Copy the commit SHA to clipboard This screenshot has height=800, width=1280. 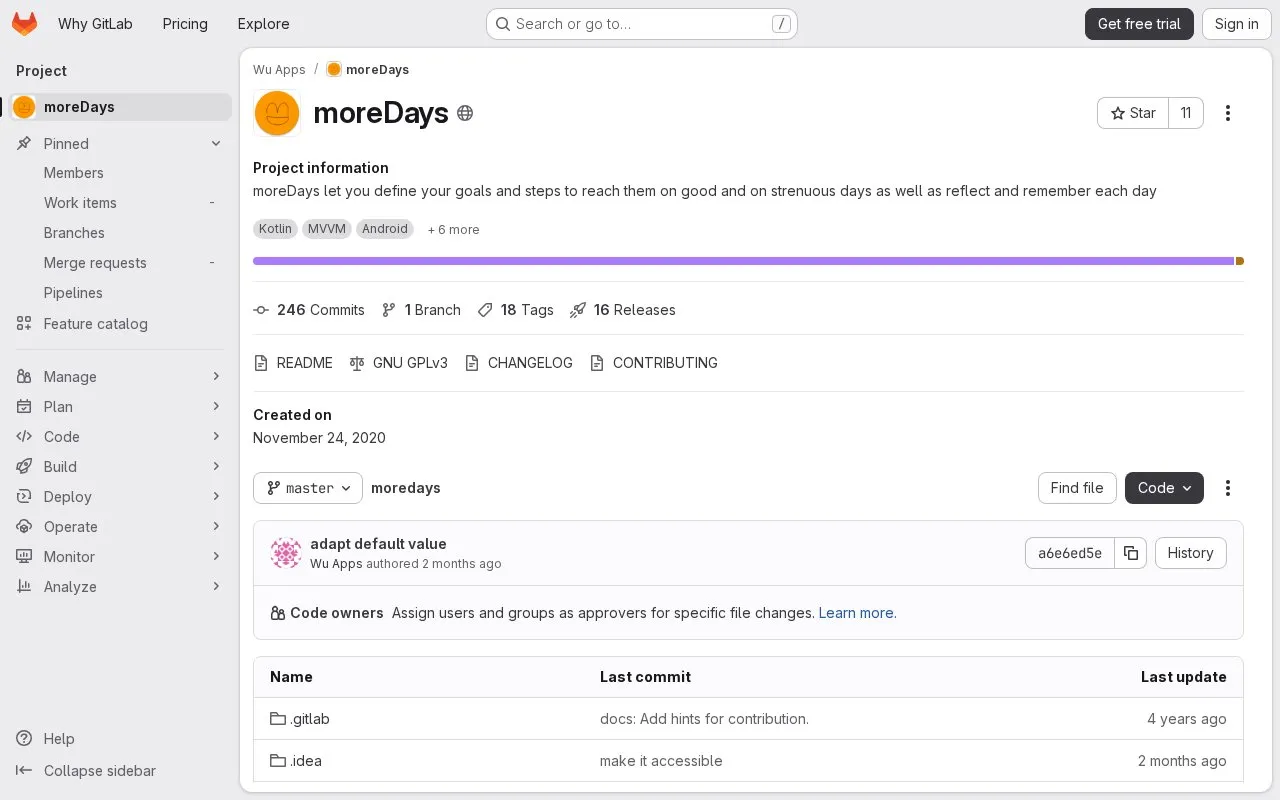click(x=1131, y=553)
